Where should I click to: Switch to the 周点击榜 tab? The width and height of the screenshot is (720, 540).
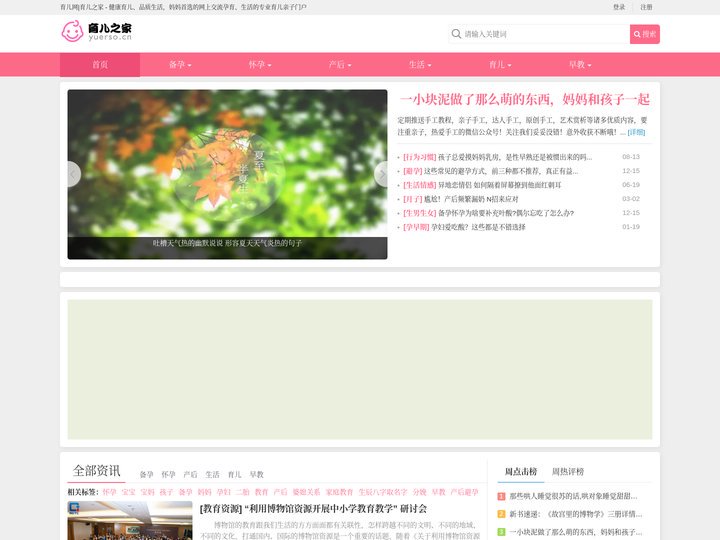coord(521,472)
